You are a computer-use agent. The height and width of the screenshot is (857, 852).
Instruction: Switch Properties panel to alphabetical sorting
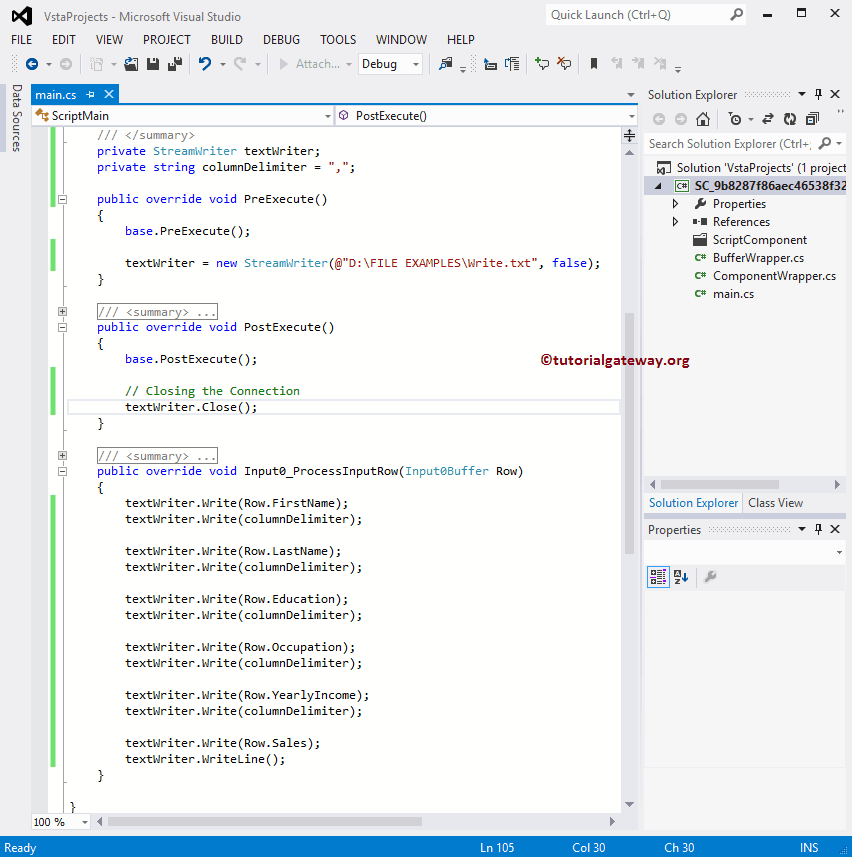click(678, 577)
